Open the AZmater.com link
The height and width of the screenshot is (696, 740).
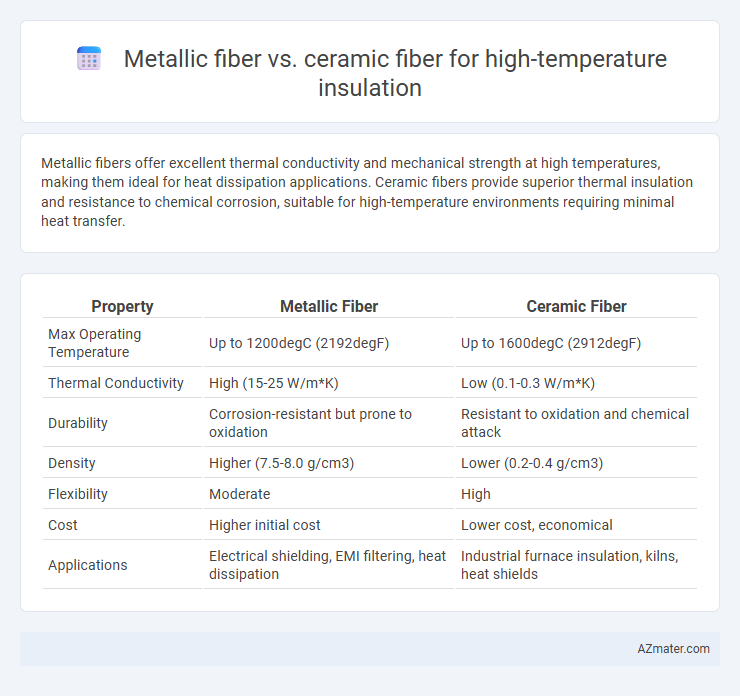(x=673, y=649)
